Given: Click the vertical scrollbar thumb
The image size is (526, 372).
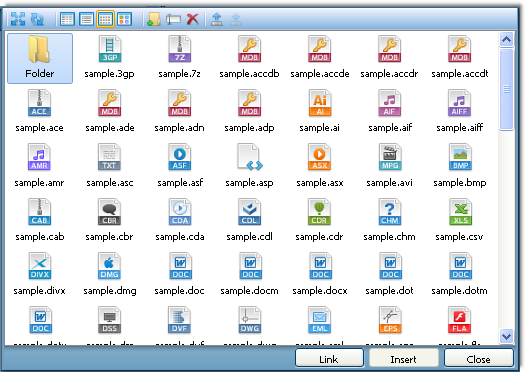Looking at the screenshot, I should [506, 89].
